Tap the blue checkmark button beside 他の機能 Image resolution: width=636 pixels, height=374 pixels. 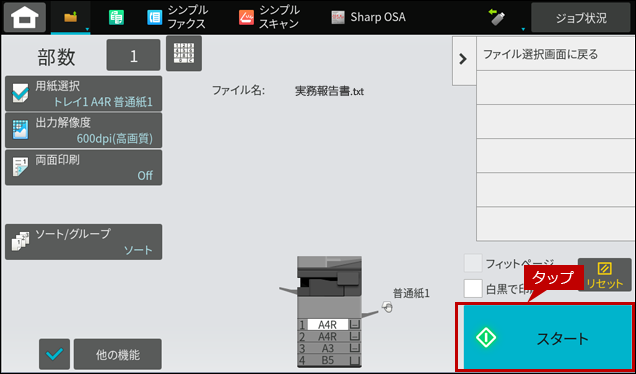(54, 354)
